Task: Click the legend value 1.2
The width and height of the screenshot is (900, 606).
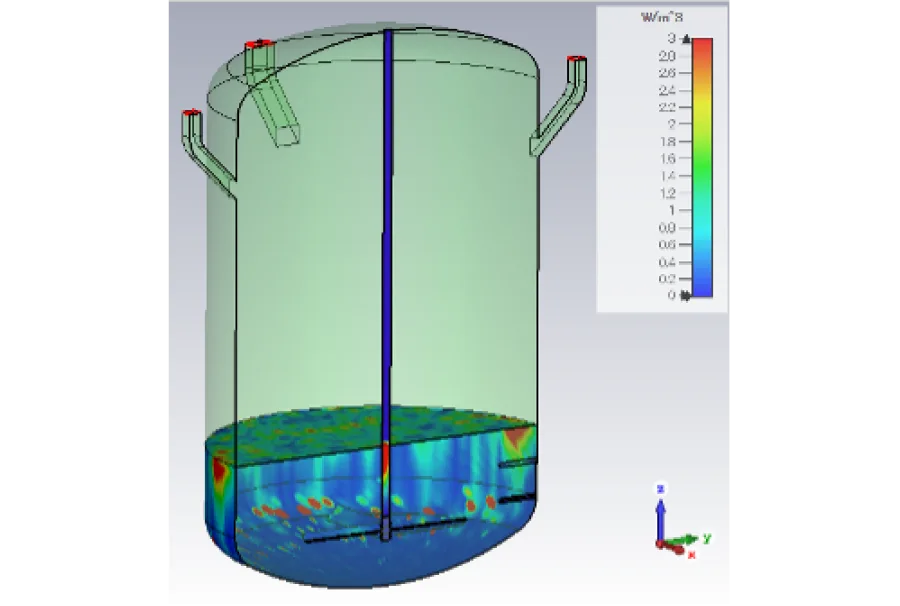Action: pyautogui.click(x=667, y=193)
